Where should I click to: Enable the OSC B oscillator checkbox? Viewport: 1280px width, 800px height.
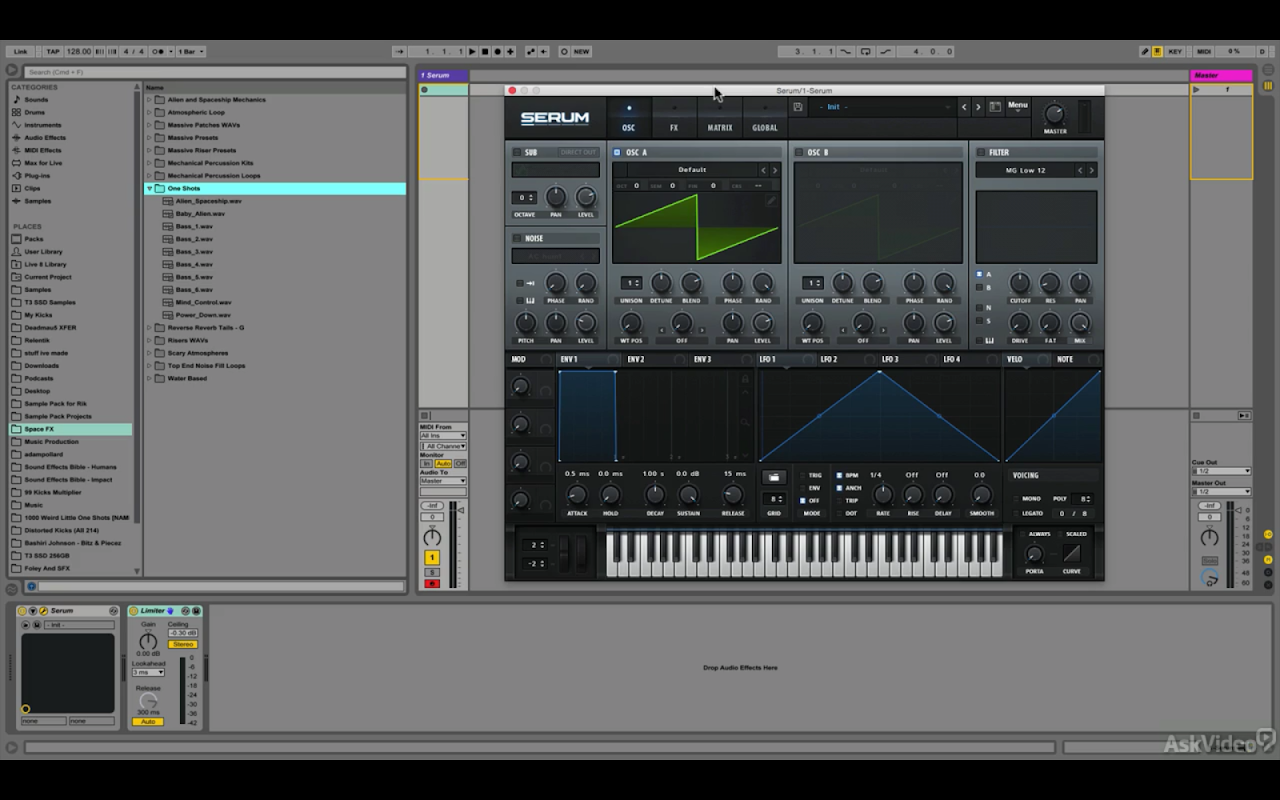799,152
